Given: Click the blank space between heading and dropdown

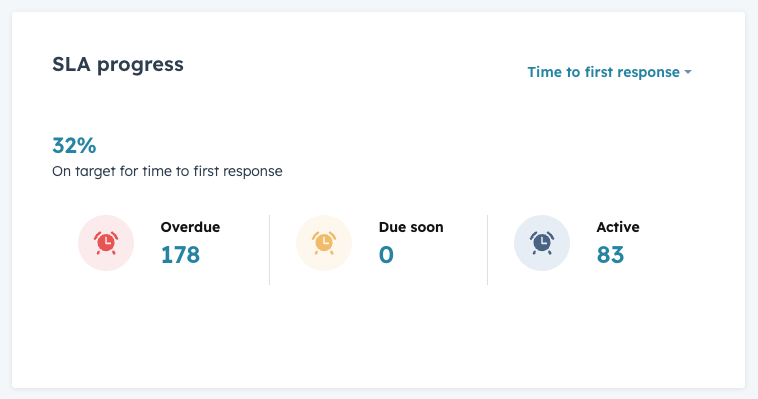Looking at the screenshot, I should pyautogui.click(x=355, y=68).
